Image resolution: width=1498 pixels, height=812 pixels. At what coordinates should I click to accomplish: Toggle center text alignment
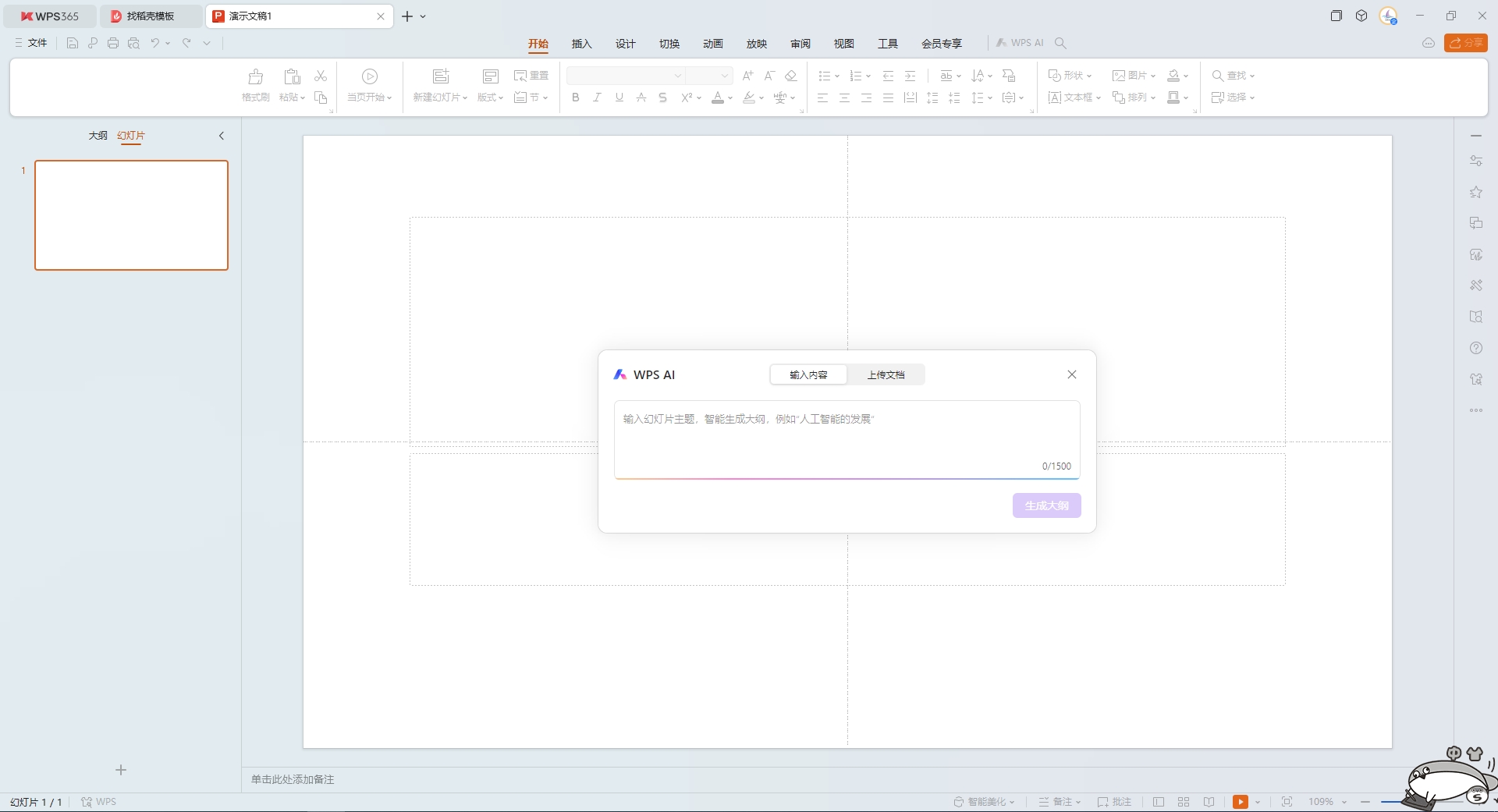(x=844, y=98)
